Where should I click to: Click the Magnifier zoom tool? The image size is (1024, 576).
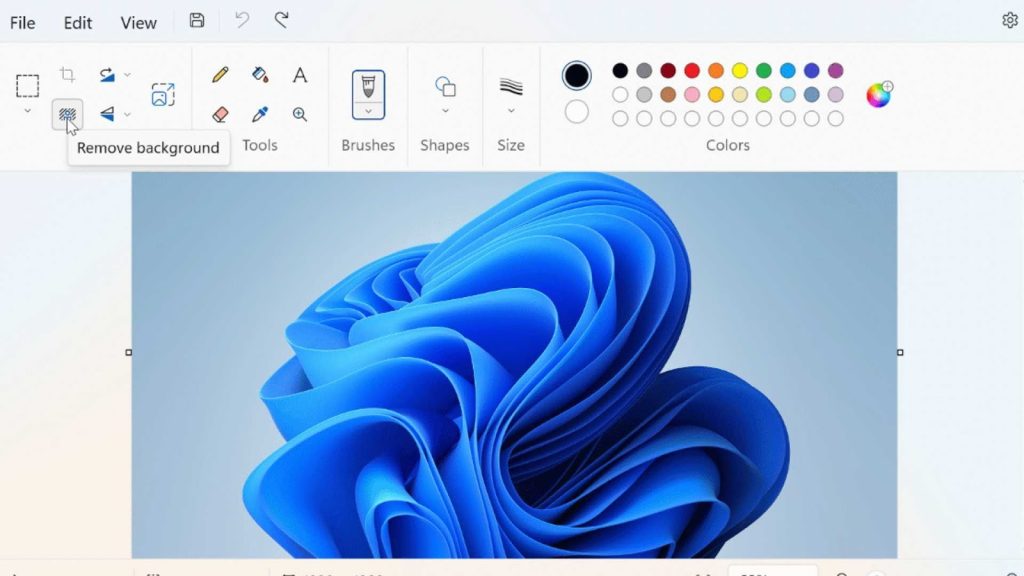point(299,114)
